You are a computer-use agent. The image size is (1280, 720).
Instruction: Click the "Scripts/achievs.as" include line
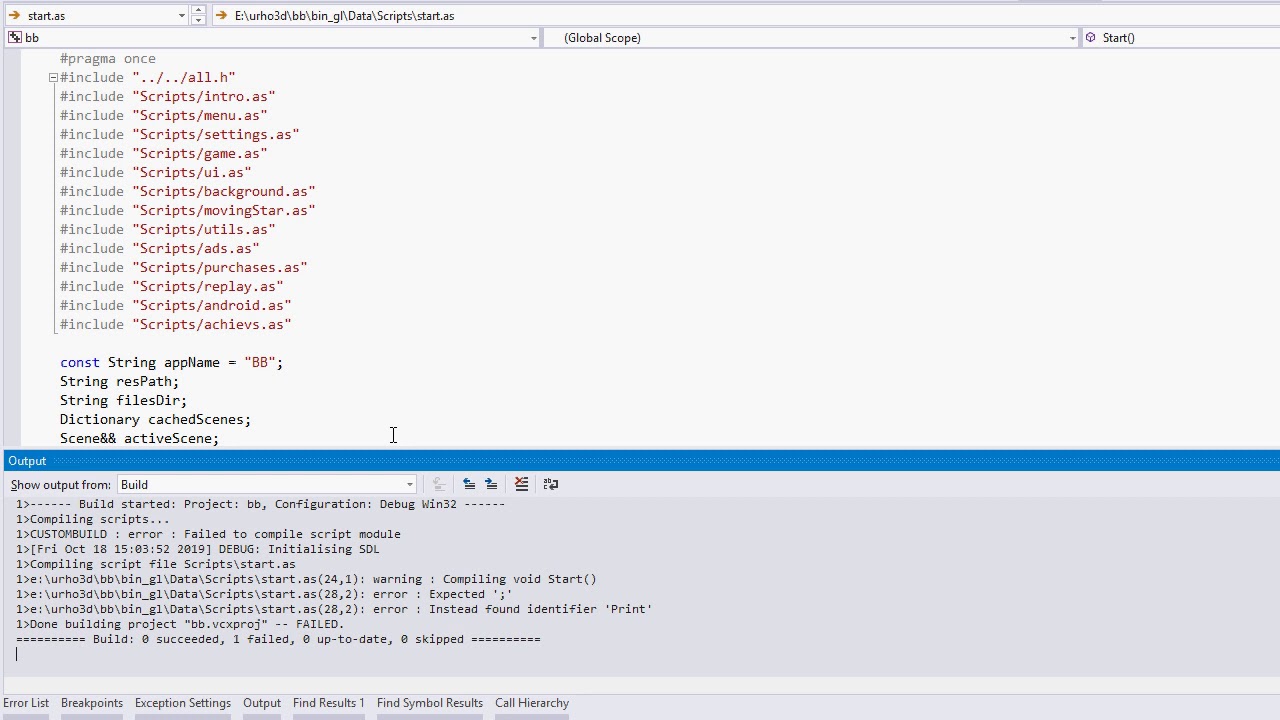coord(176,325)
